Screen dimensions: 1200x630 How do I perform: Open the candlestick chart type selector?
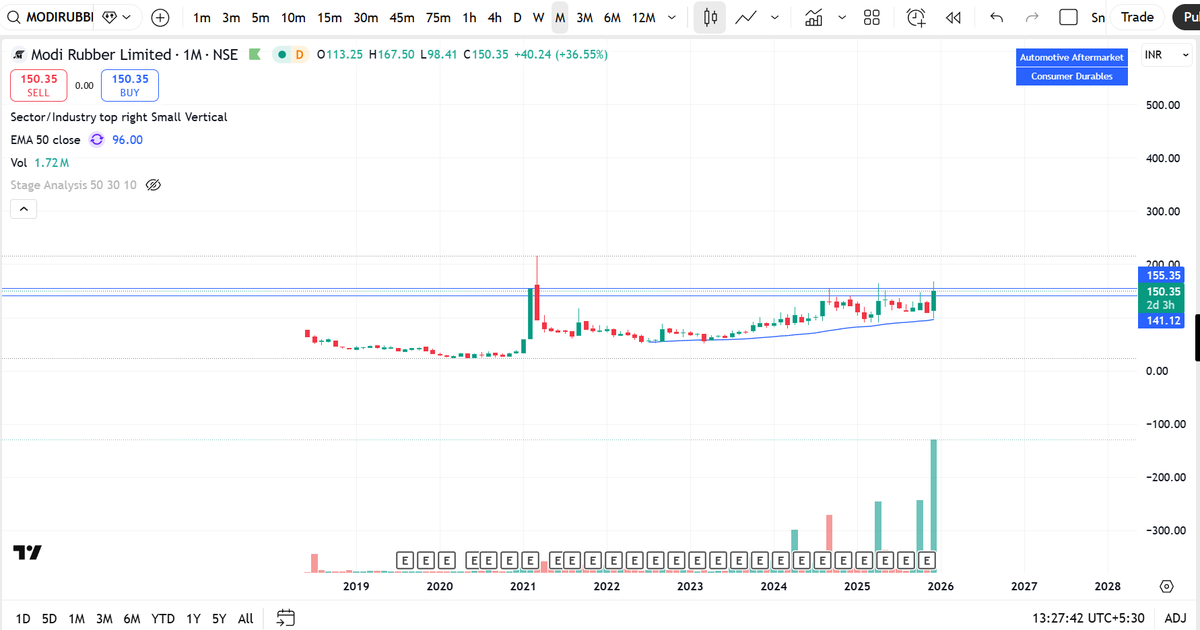click(x=710, y=17)
